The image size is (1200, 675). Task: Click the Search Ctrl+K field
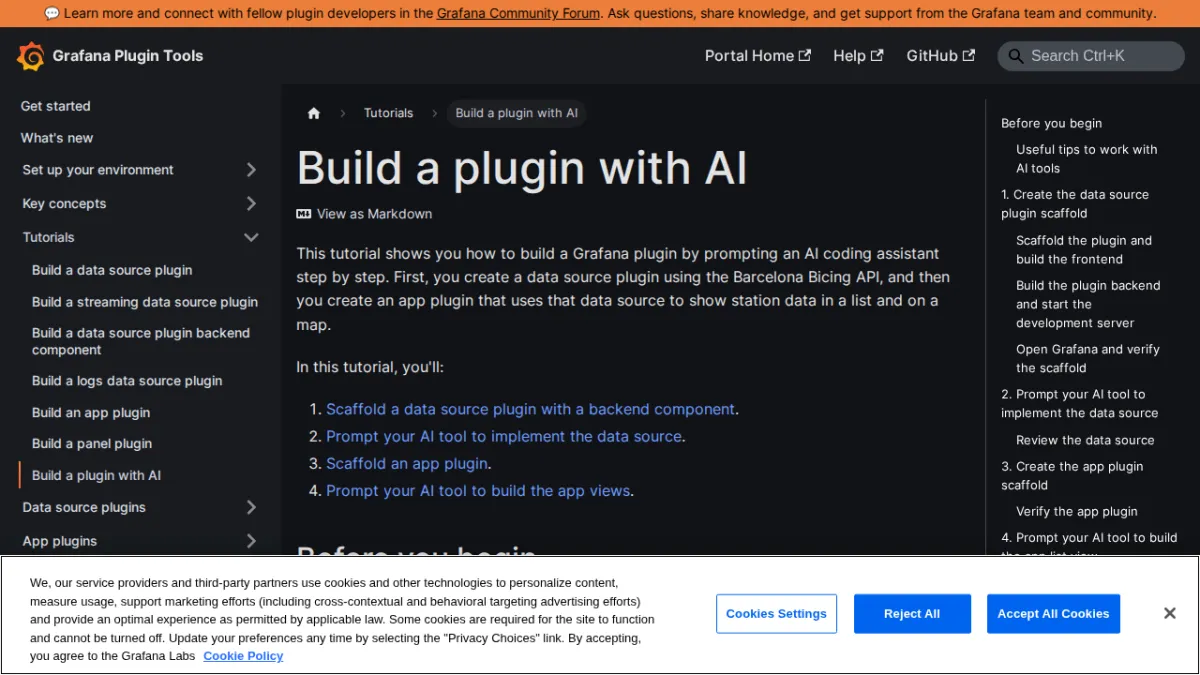coord(1091,56)
